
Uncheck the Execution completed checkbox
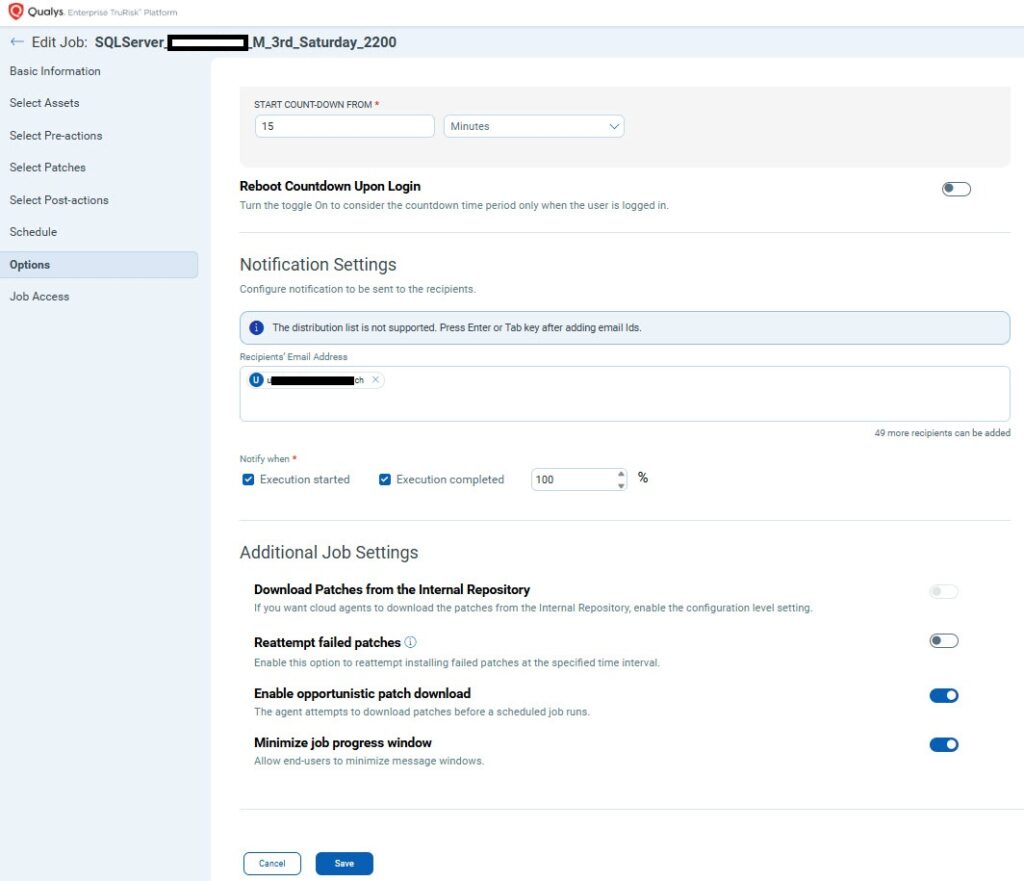point(385,480)
